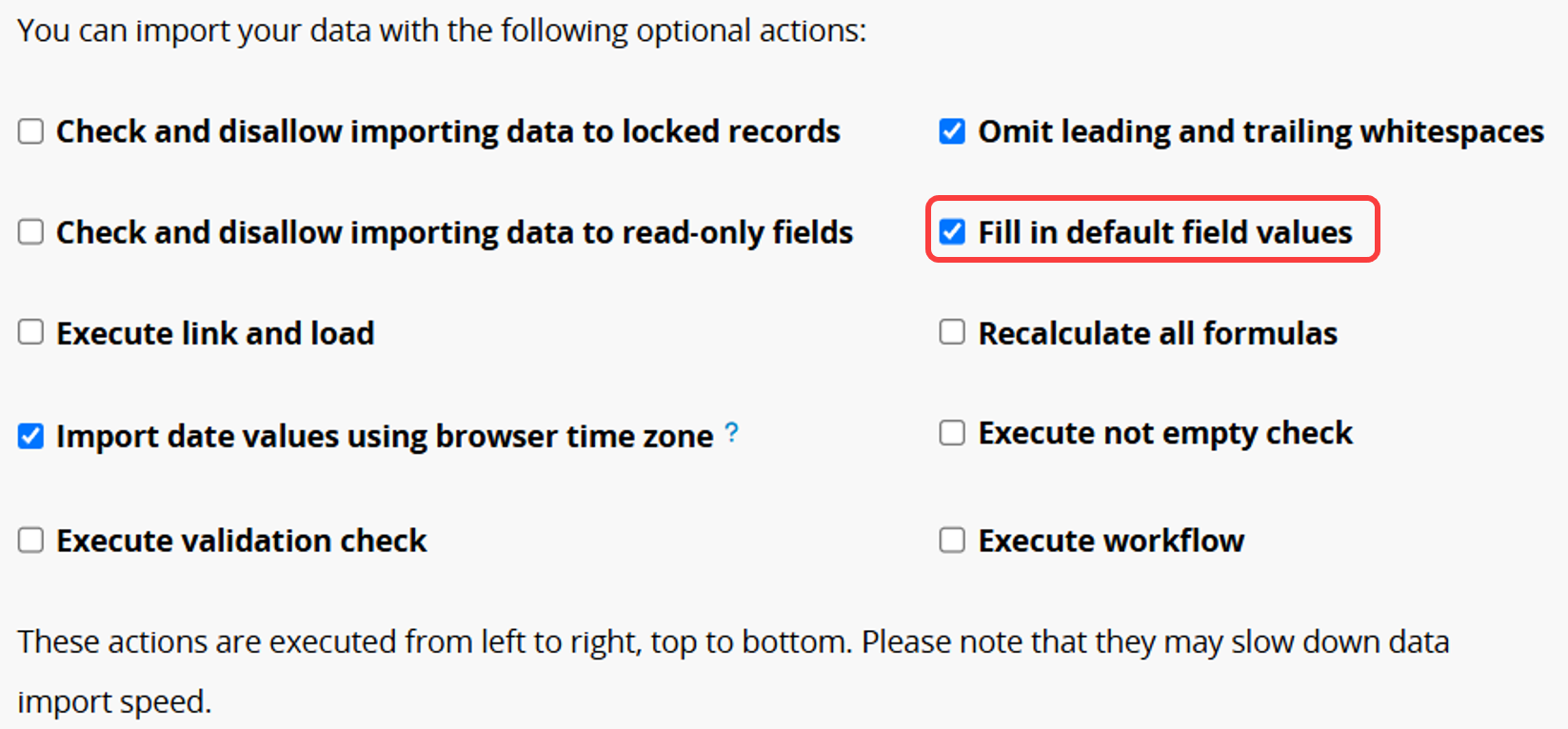1568x729 pixels.
Task: Disable Omit leading and trailing whitespaces checkbox
Action: point(952,131)
